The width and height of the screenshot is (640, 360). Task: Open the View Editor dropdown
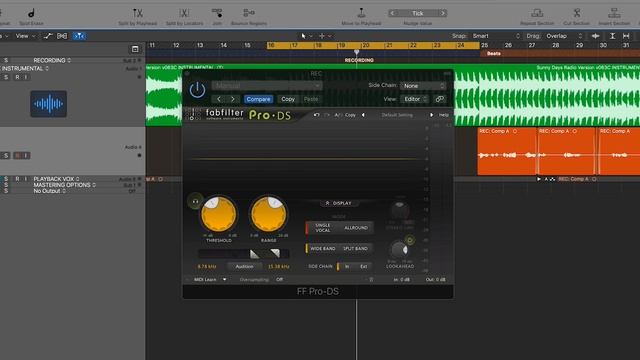tap(414, 99)
